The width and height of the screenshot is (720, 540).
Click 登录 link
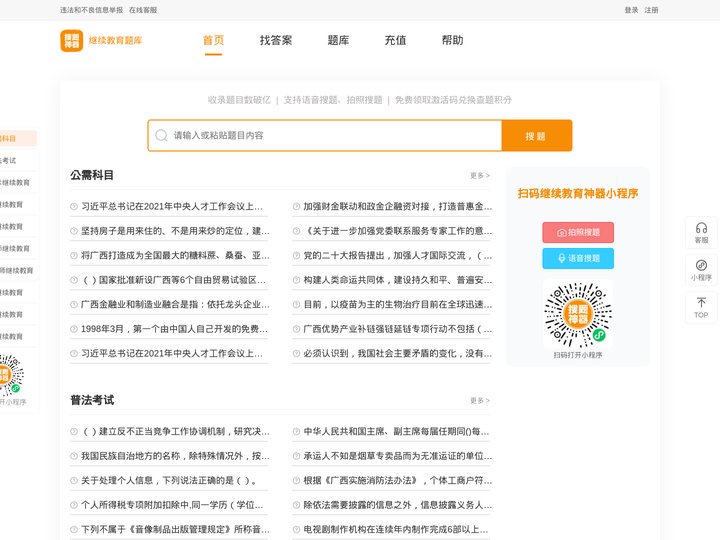pos(631,10)
